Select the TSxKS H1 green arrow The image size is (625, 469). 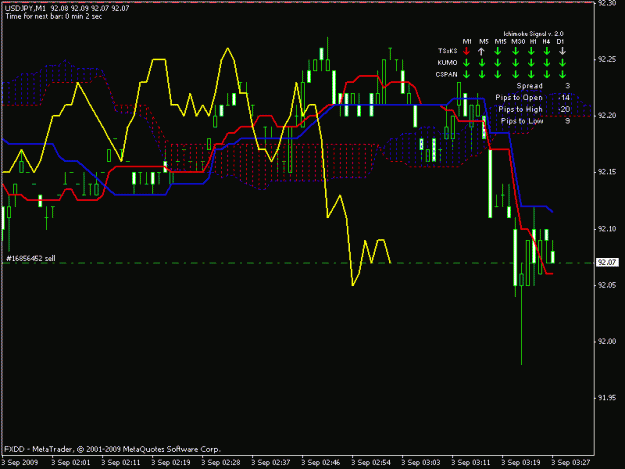[531, 51]
